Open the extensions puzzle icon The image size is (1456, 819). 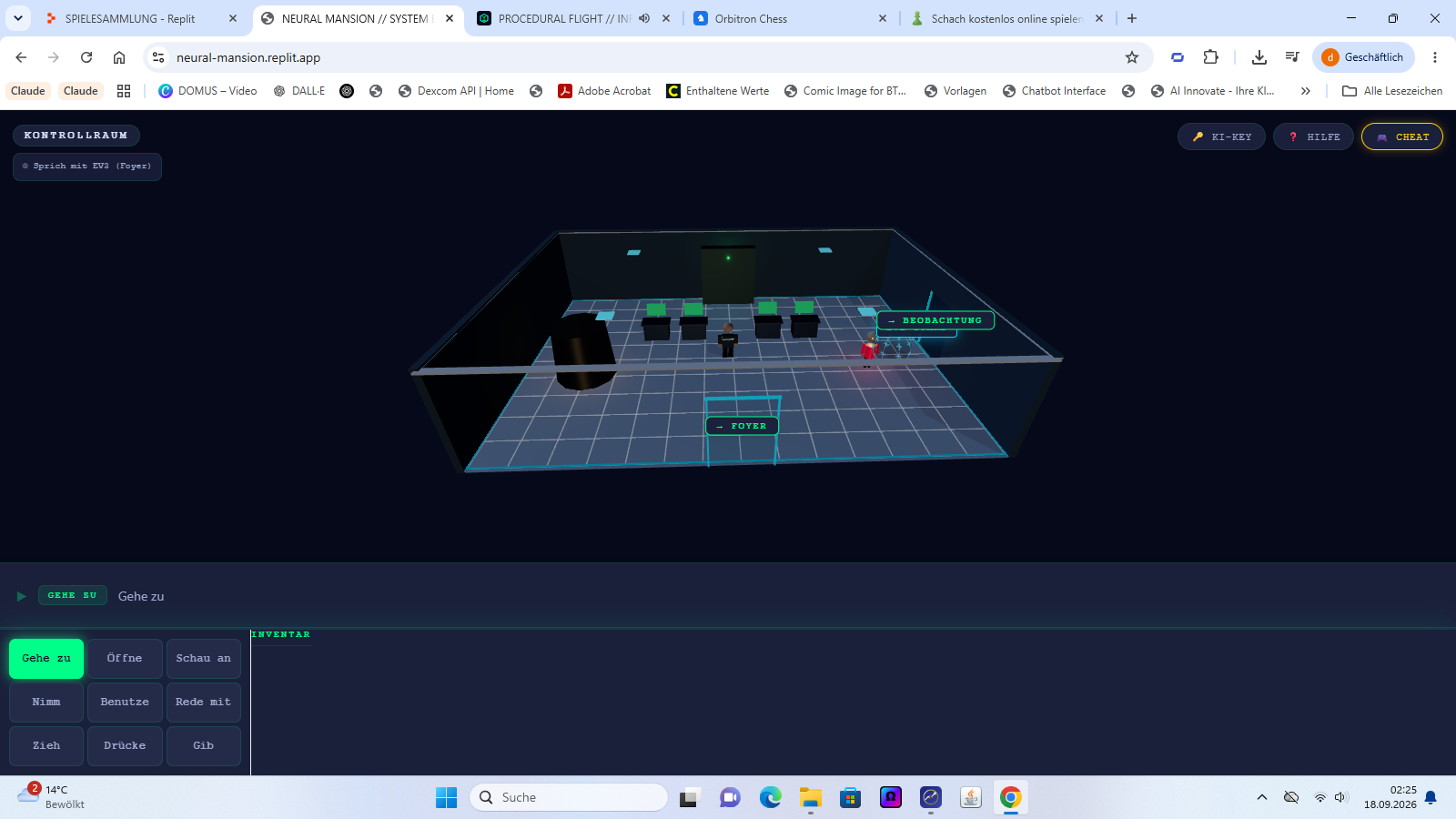[x=1210, y=57]
